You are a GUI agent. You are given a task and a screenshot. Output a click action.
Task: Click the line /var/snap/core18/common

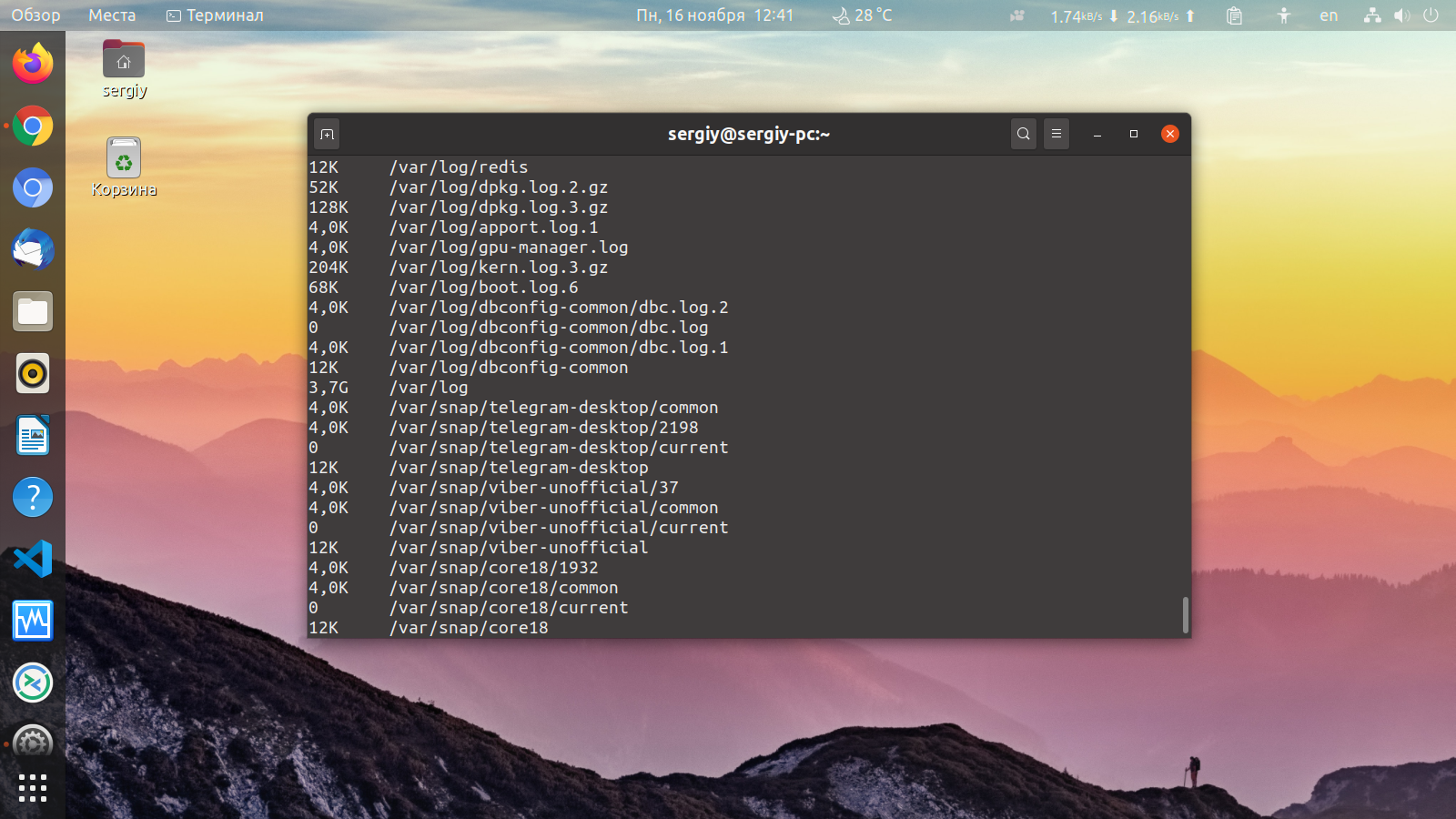[504, 588]
